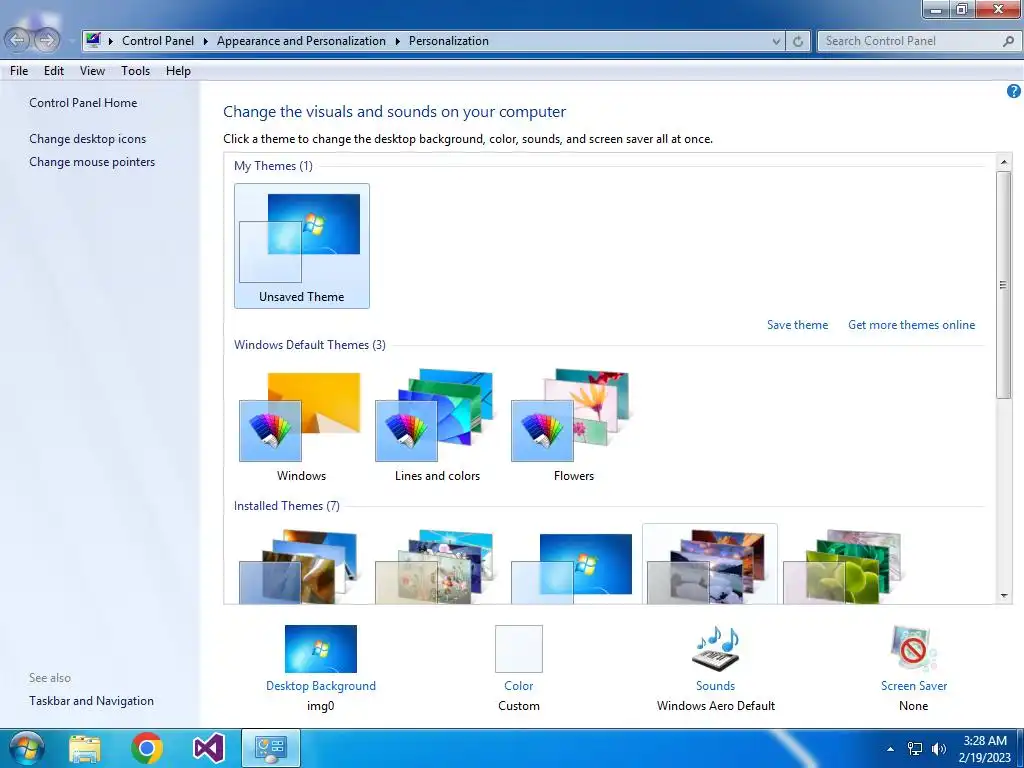1024x768 pixels.
Task: Click Get more themes online link
Action: 911,325
